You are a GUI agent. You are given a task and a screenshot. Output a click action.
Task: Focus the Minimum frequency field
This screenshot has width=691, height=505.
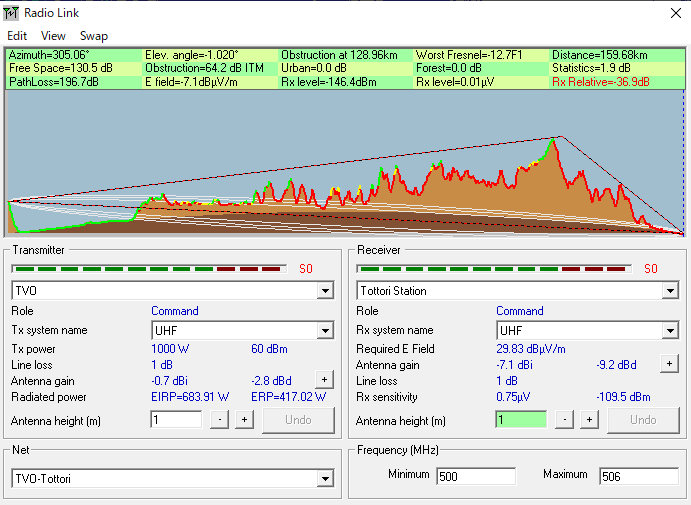point(476,476)
